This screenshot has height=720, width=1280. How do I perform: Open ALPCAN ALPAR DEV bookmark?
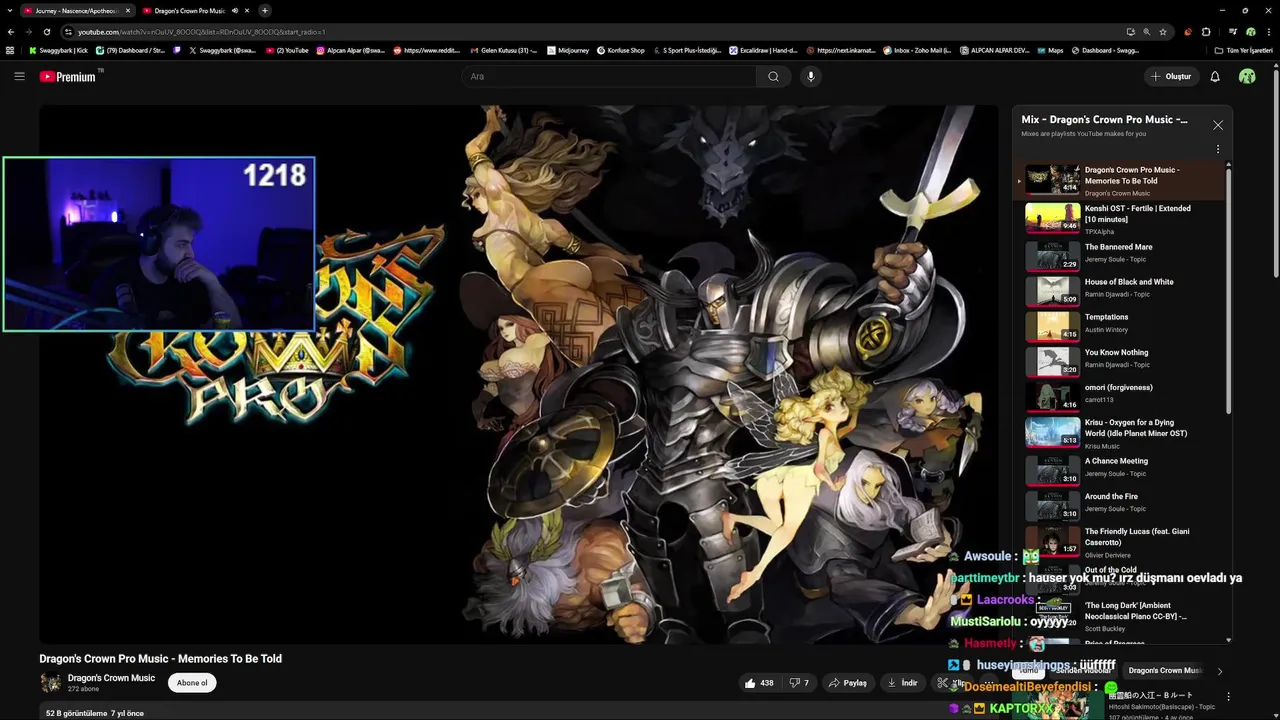coord(994,50)
